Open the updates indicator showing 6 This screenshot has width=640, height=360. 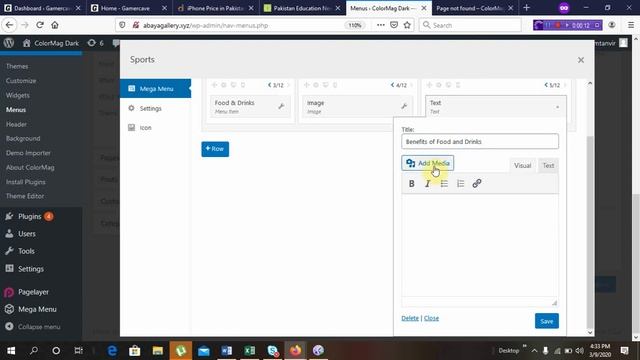point(96,43)
